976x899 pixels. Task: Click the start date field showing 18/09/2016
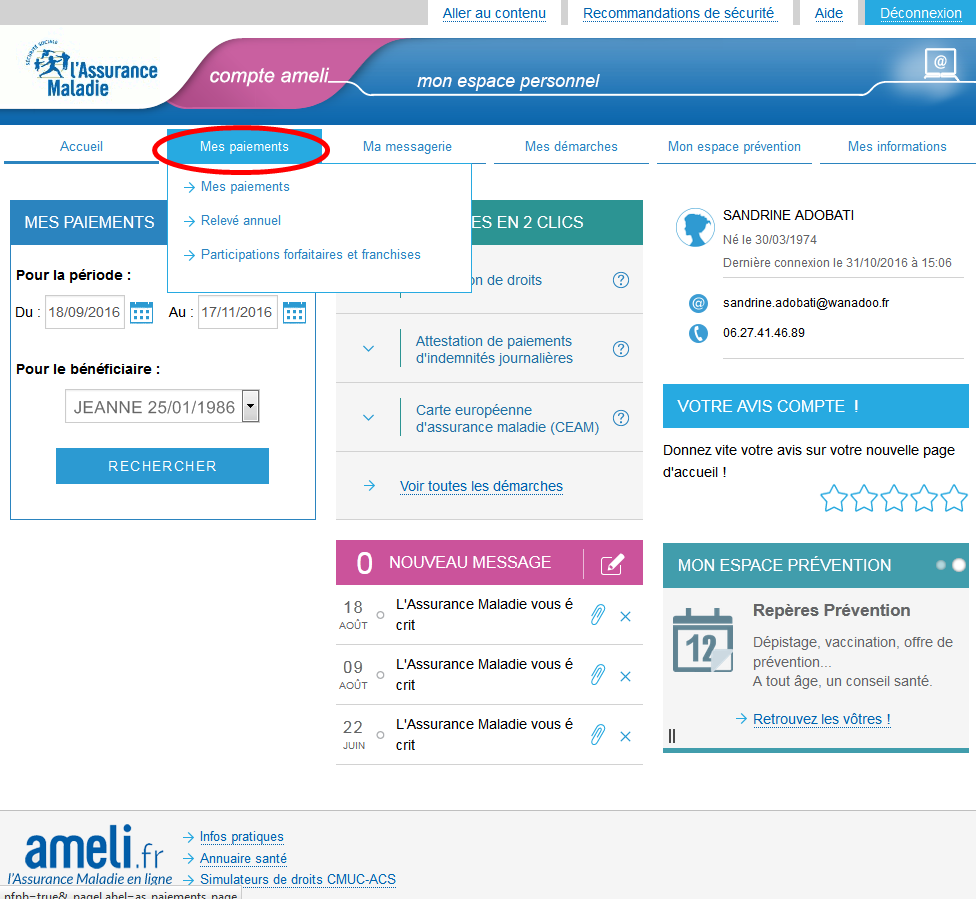tap(84, 312)
